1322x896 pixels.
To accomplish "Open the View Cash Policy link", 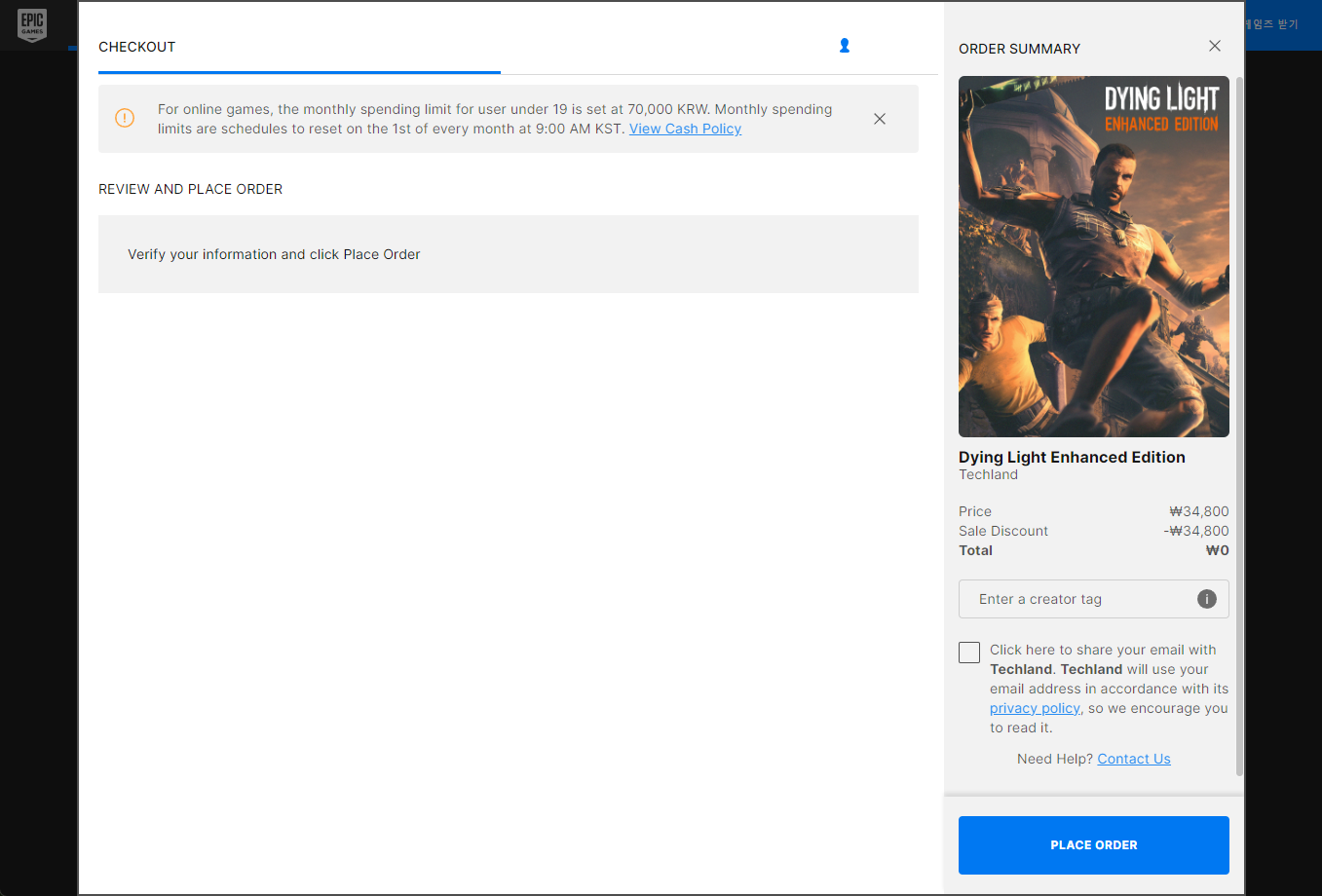I will (685, 129).
